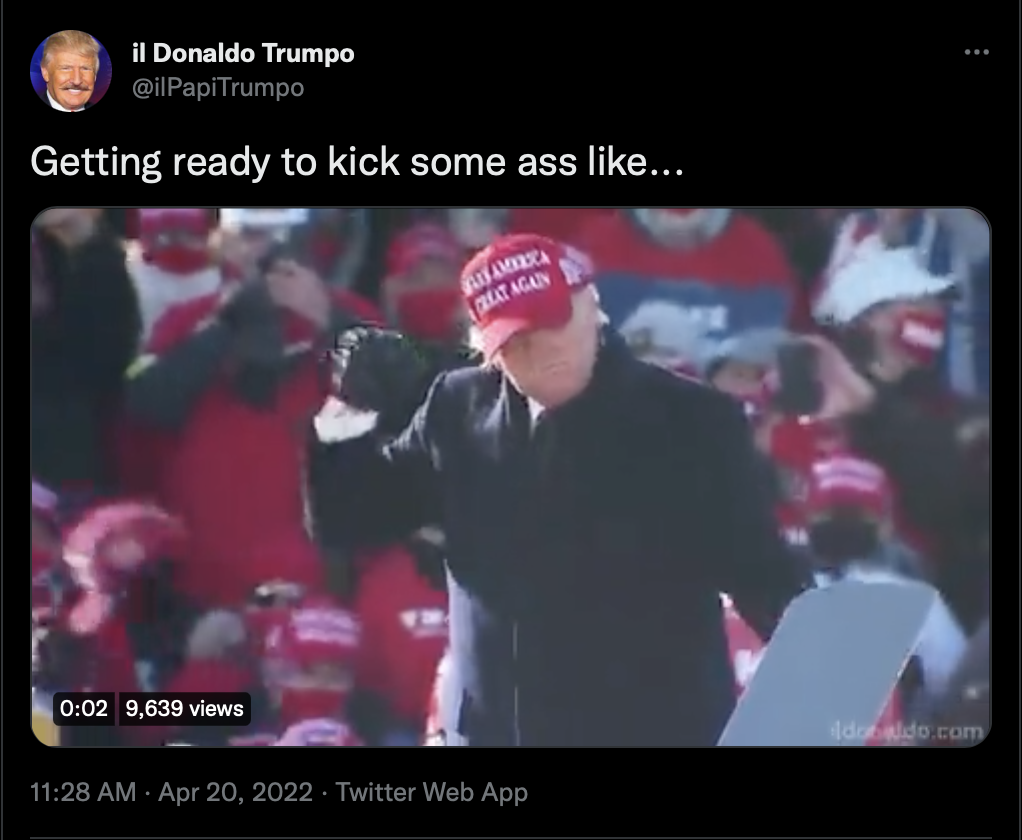Open the Twitter Web App source link
The height and width of the screenshot is (840, 1022).
click(431, 792)
